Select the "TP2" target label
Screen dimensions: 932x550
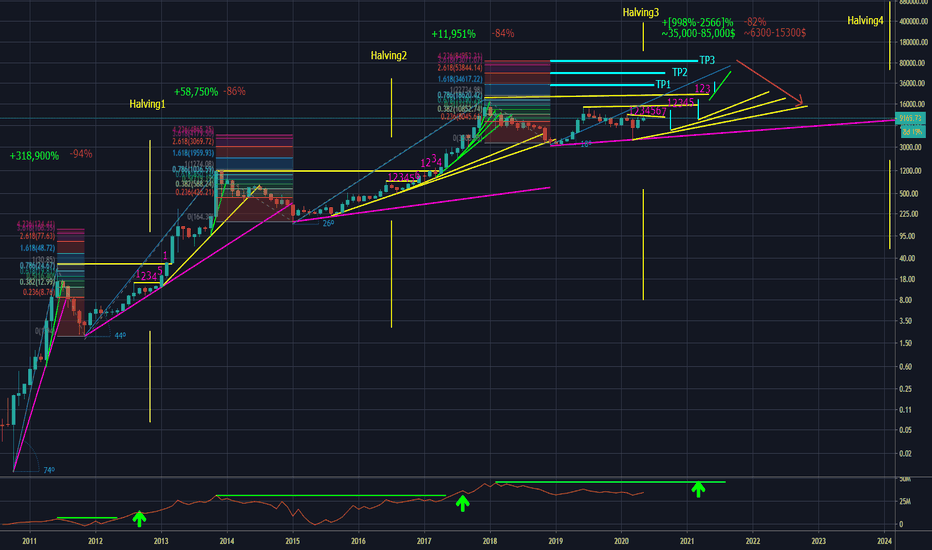tap(679, 73)
